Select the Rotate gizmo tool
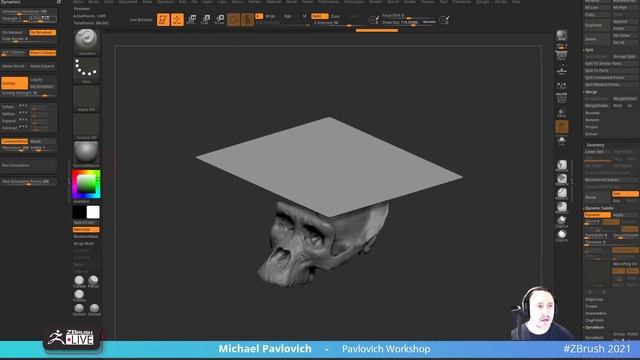 point(220,19)
